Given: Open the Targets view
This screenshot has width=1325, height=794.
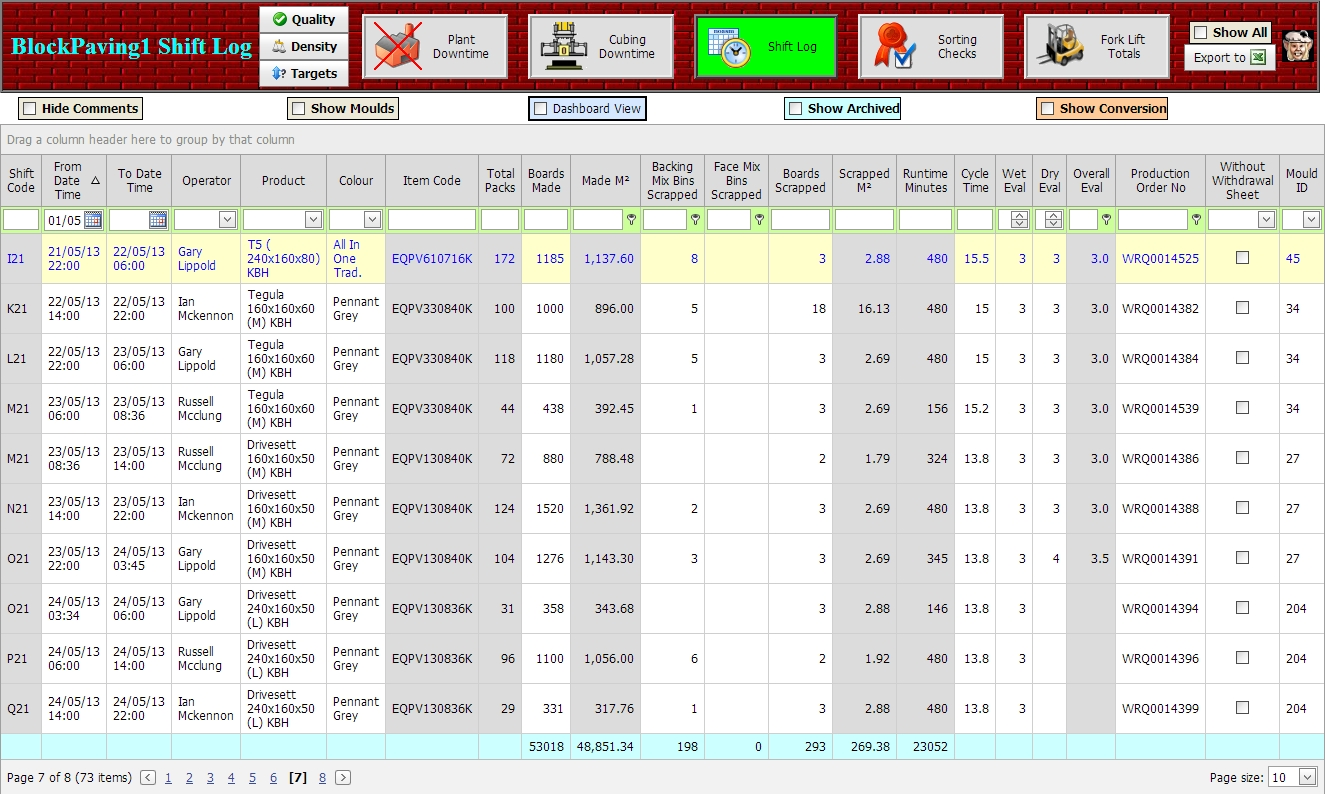Looking at the screenshot, I should [x=304, y=73].
